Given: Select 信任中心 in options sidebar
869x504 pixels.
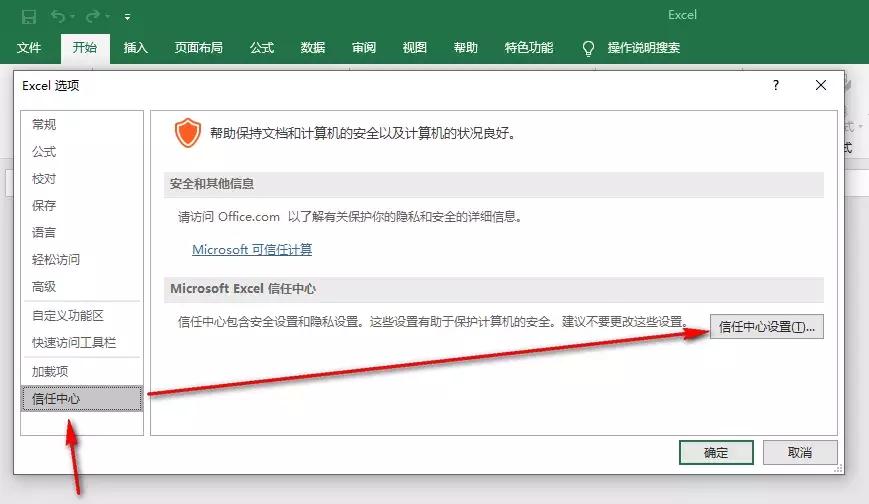Looking at the screenshot, I should (x=81, y=399).
